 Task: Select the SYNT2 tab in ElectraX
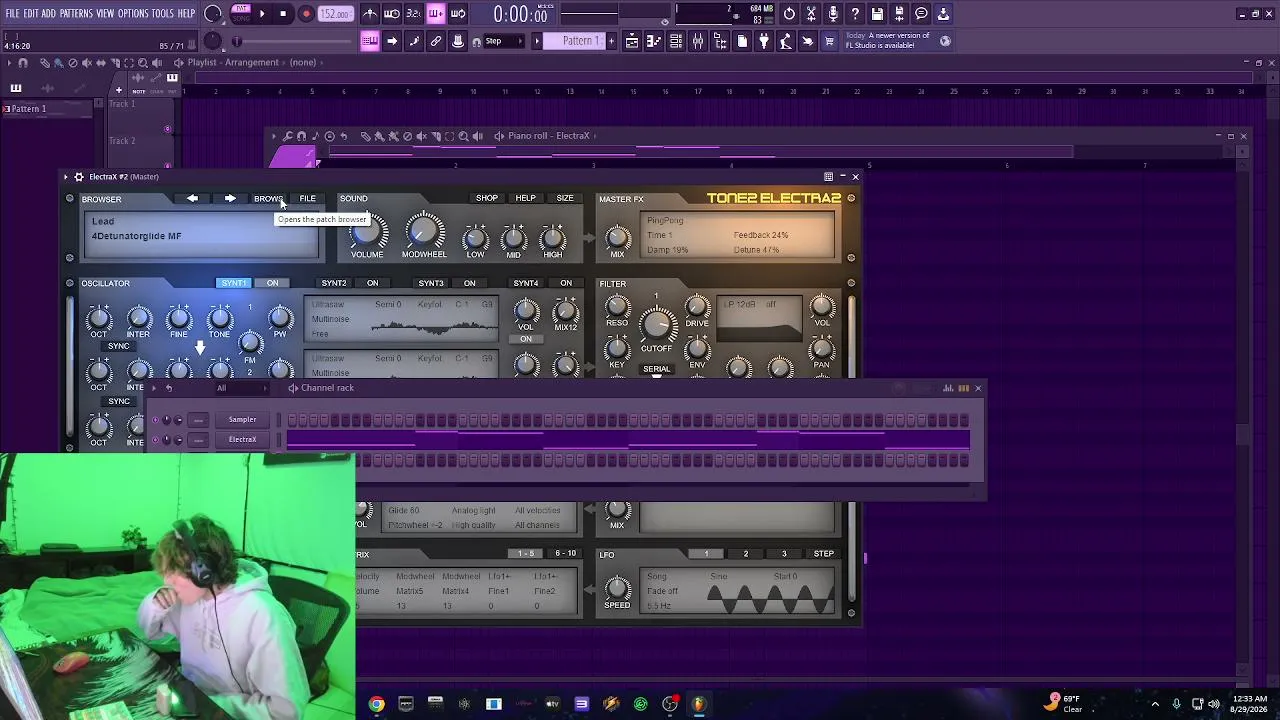334,283
